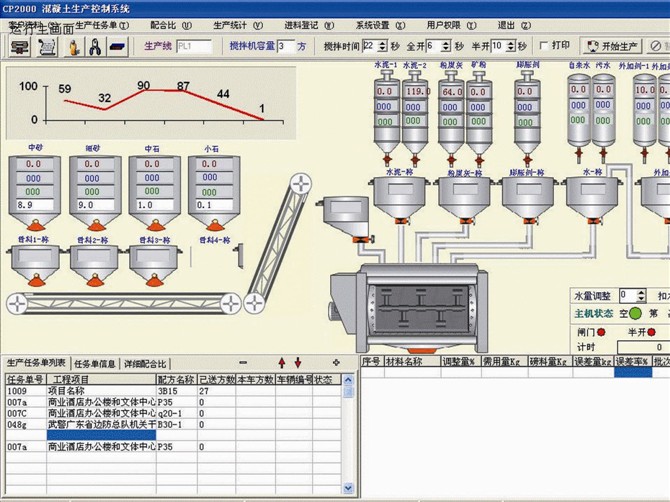Decrease 半开 seconds with the down spinner
670x502 pixels.
point(511,49)
